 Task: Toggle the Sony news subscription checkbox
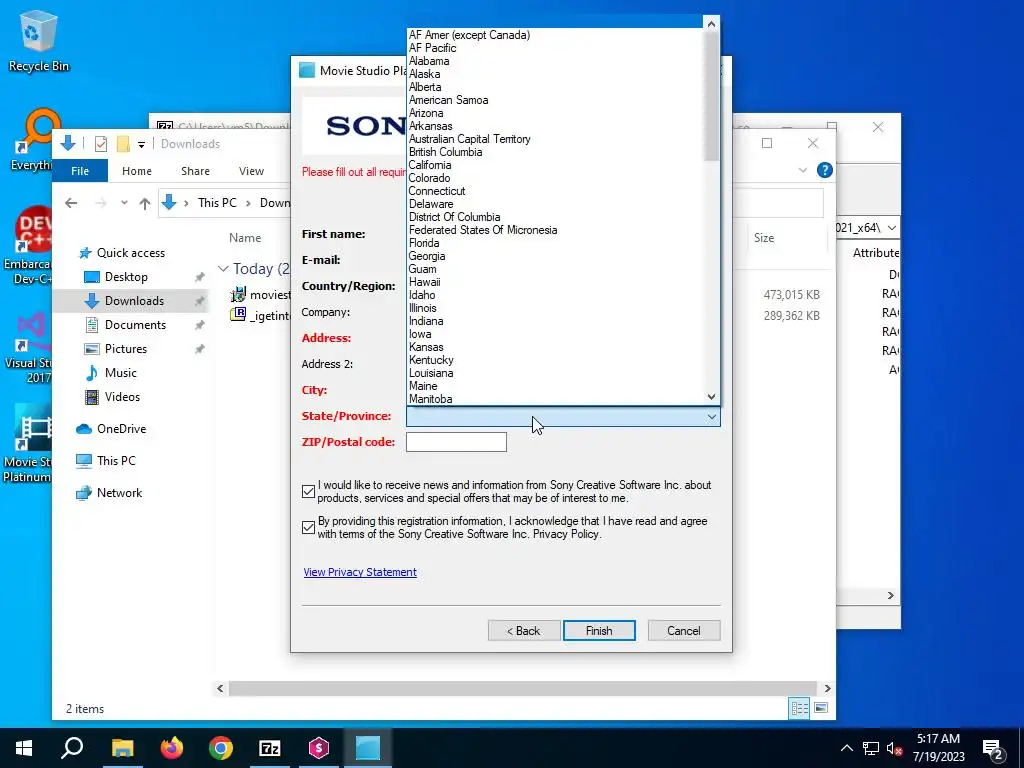(x=309, y=492)
